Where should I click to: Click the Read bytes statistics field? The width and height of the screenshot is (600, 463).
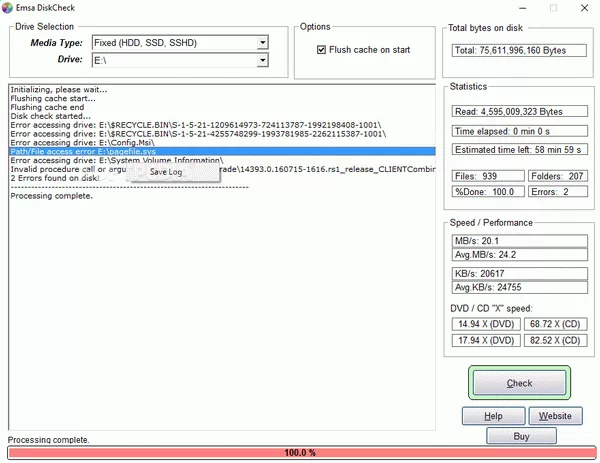[519, 111]
